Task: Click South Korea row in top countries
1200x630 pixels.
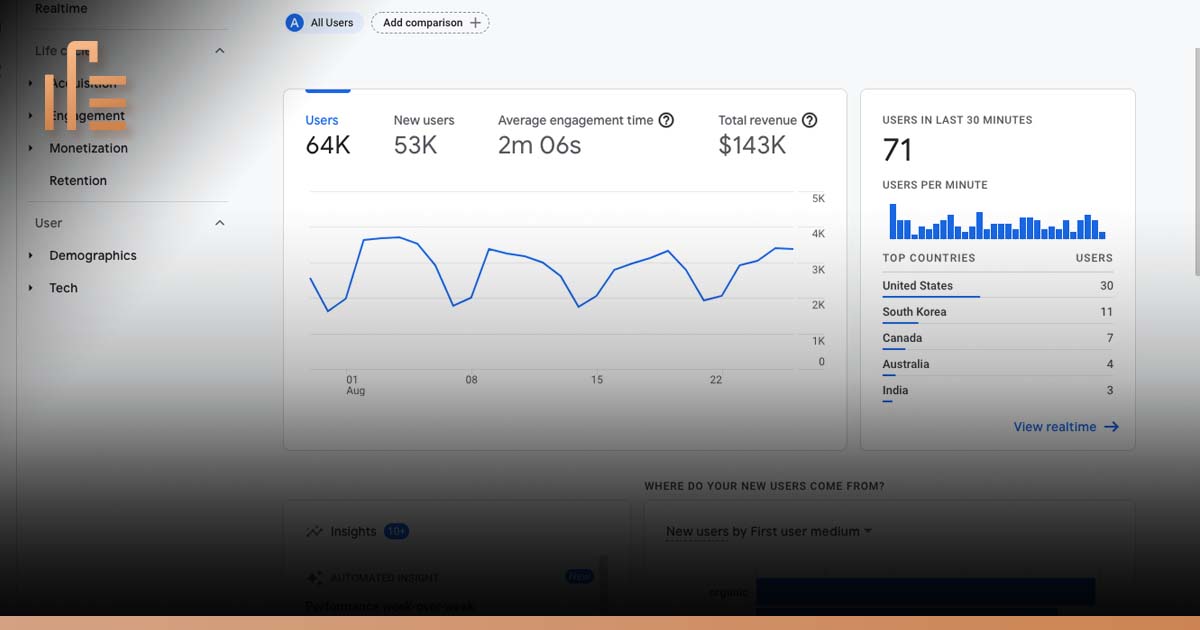Action: [914, 312]
